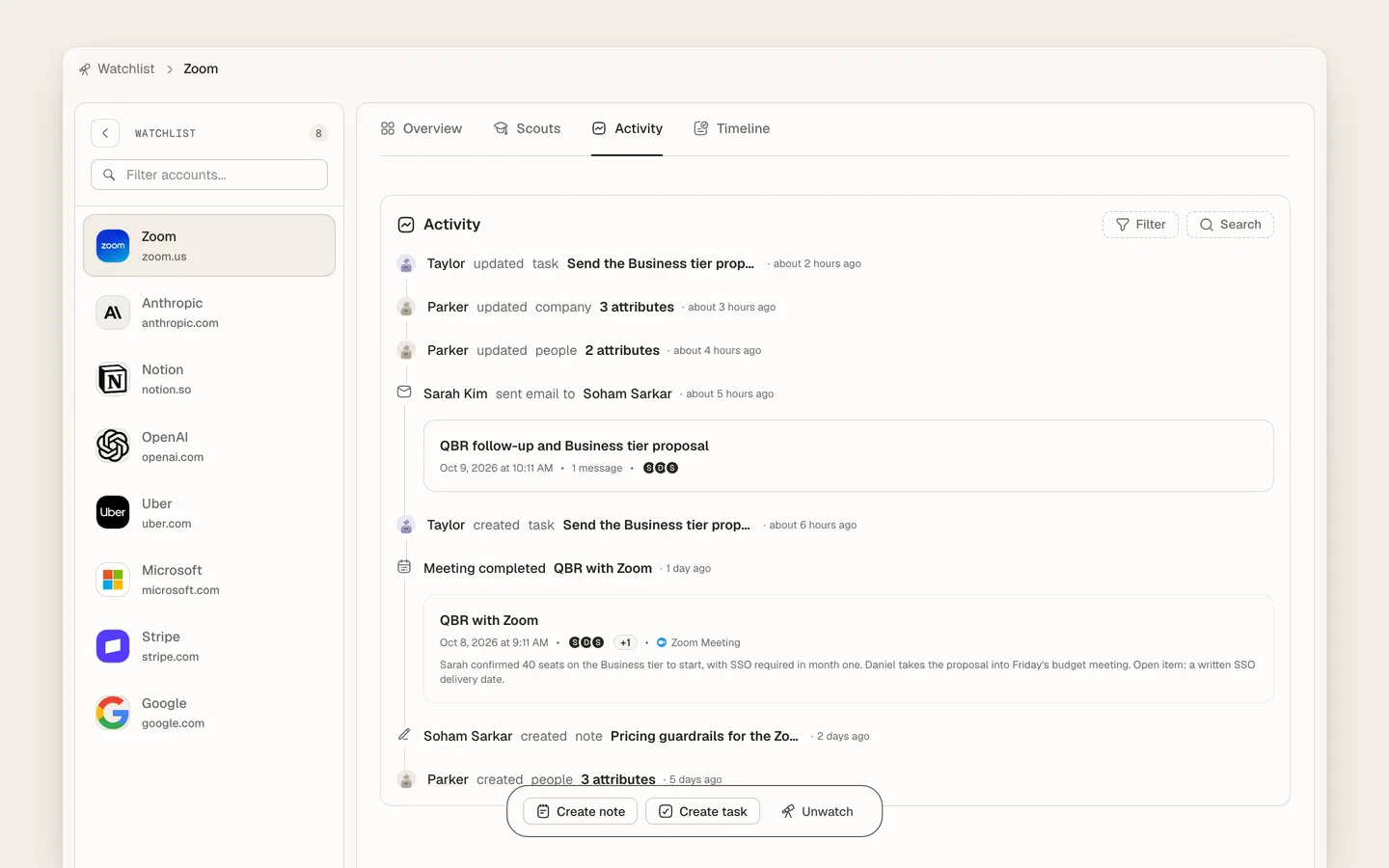Focus the Filter accounts input field
The image size is (1389, 868).
pos(209,175)
